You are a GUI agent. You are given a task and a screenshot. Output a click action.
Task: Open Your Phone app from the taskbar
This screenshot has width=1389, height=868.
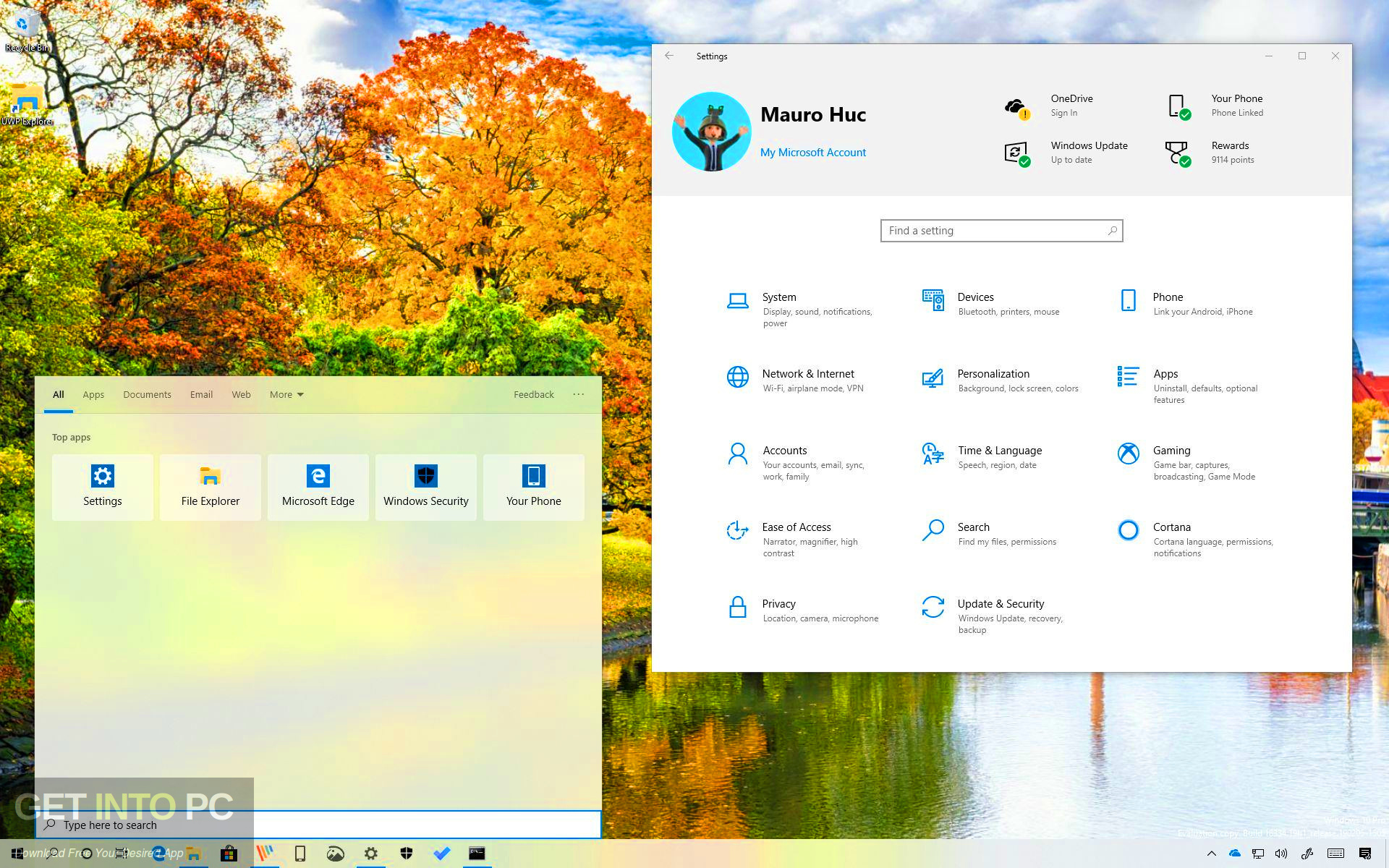click(x=300, y=854)
